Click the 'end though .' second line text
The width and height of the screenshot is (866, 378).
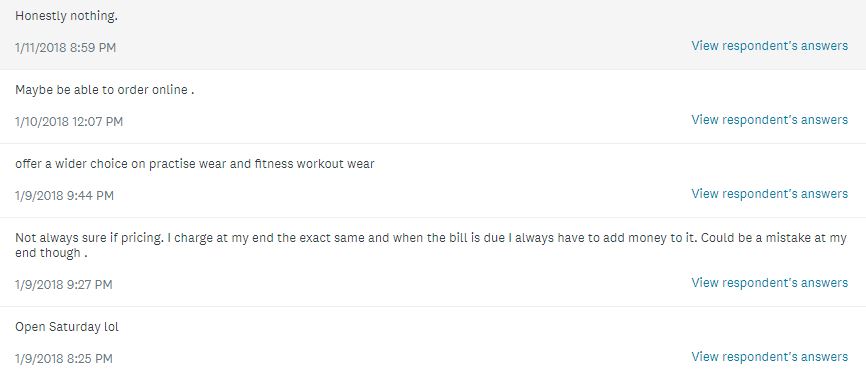pyautogui.click(x=51, y=254)
